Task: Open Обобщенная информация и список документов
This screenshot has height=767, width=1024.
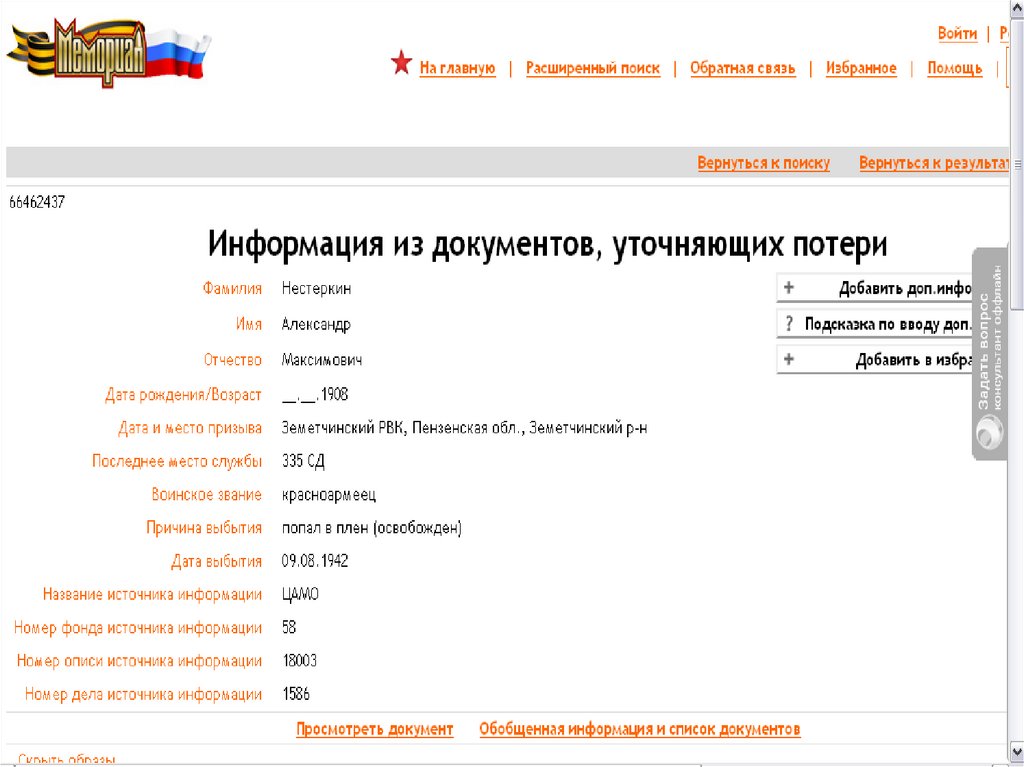Action: point(640,729)
